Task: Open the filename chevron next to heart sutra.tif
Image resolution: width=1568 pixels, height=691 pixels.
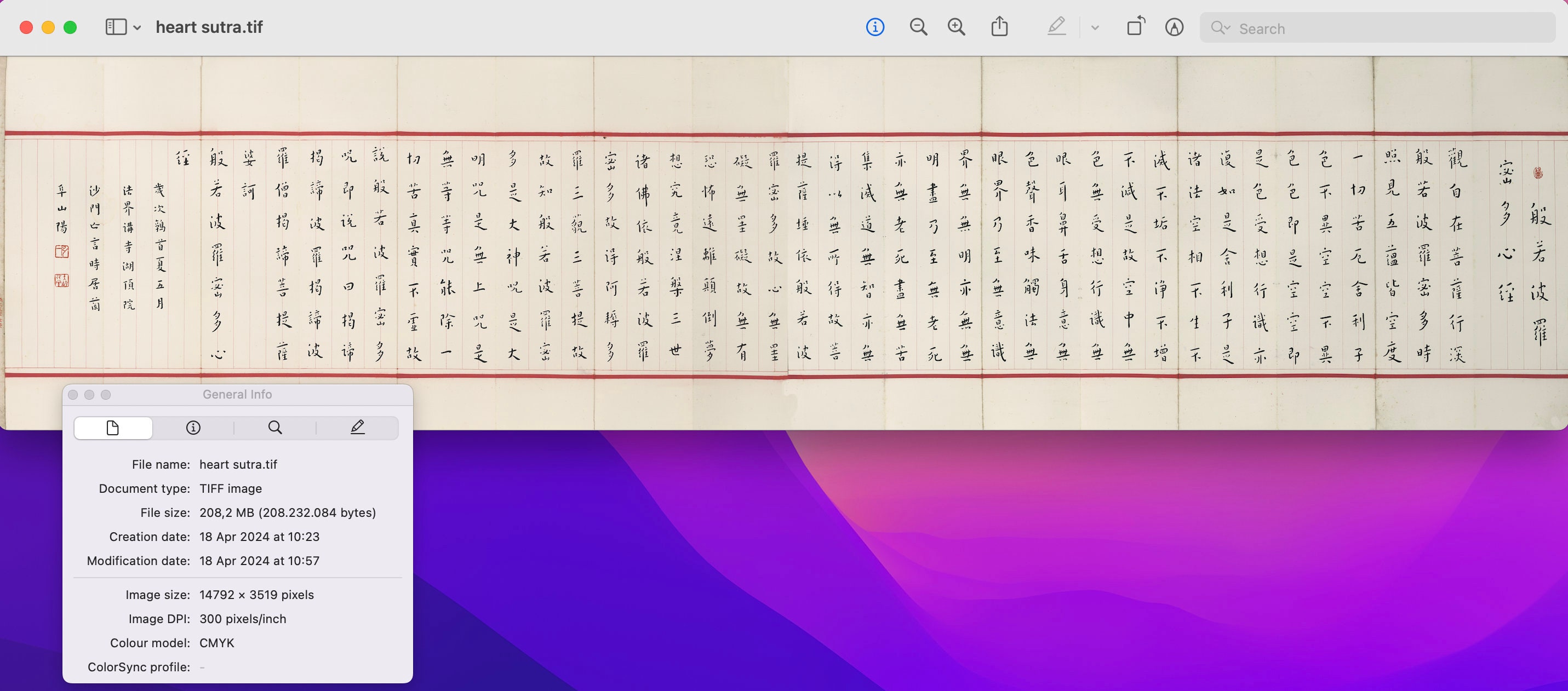Action: coord(136,27)
